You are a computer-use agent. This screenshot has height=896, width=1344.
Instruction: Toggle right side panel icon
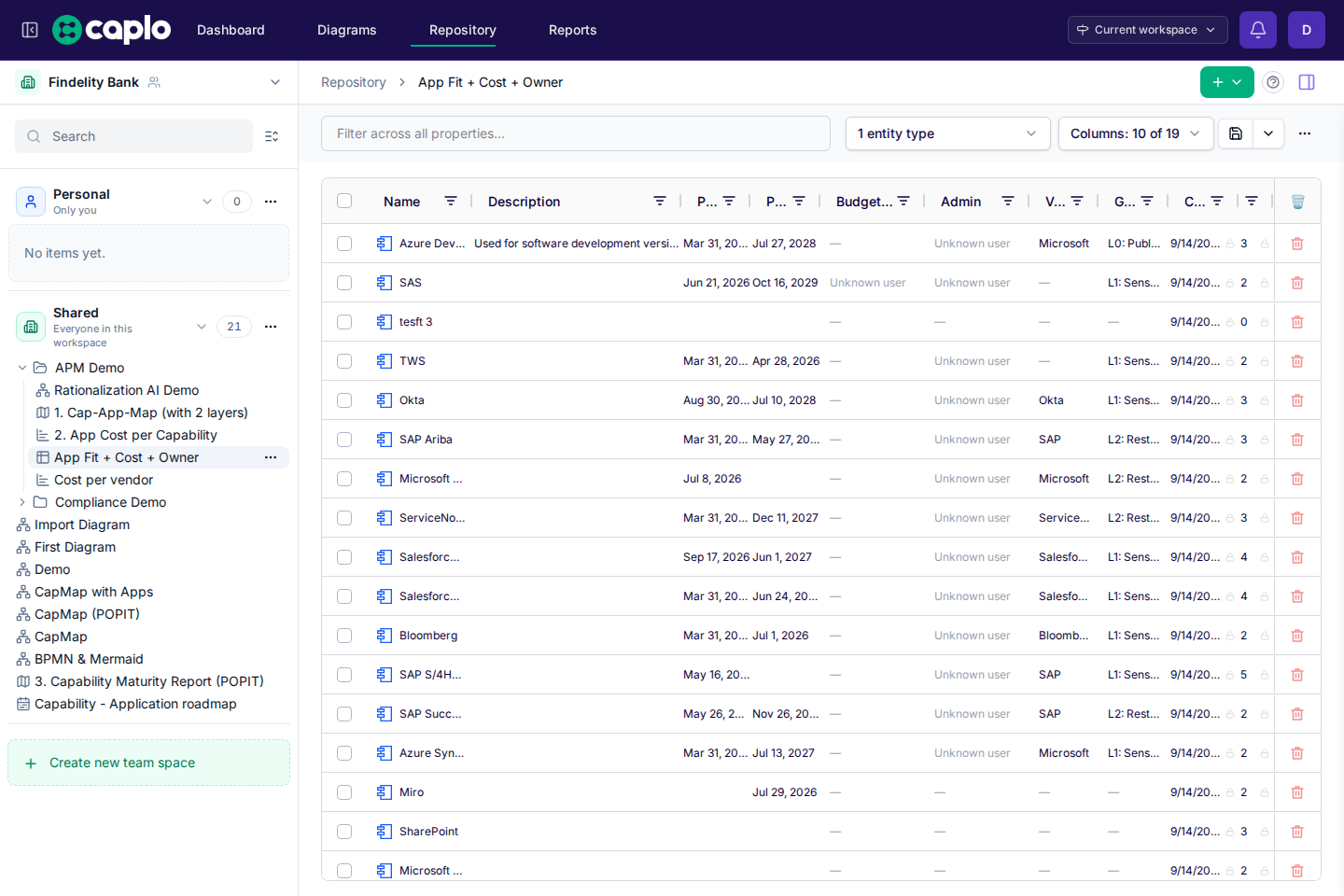point(1307,82)
